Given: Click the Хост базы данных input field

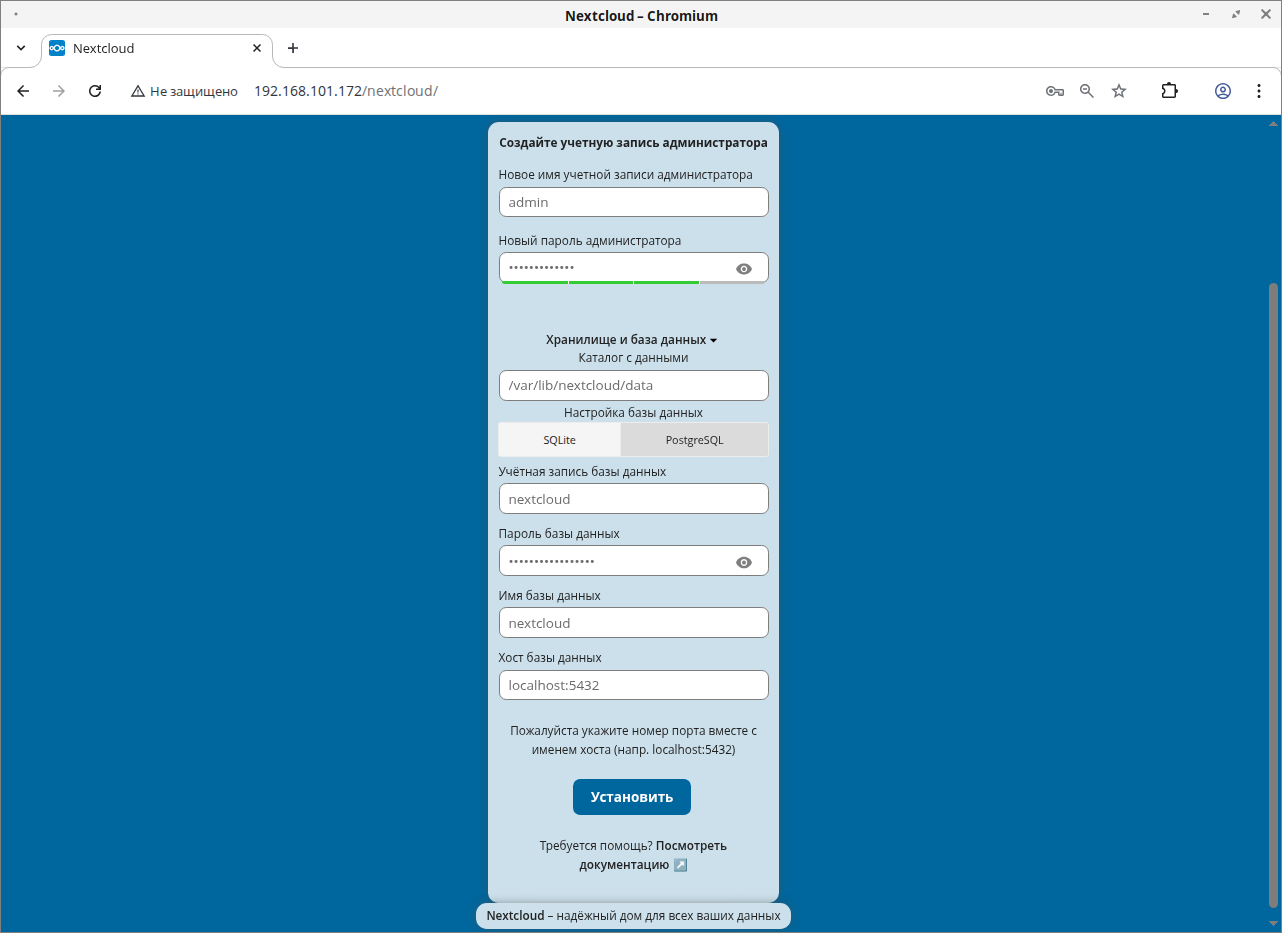Looking at the screenshot, I should (633, 685).
